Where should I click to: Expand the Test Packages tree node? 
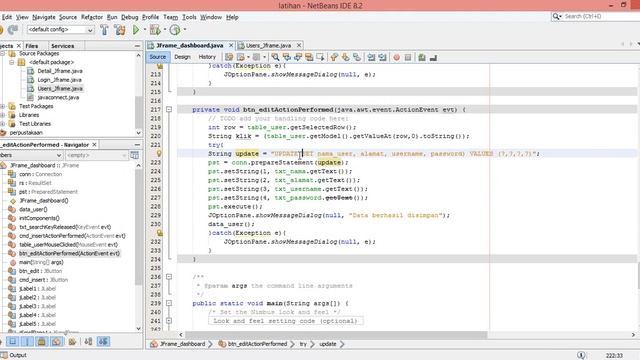(3, 106)
